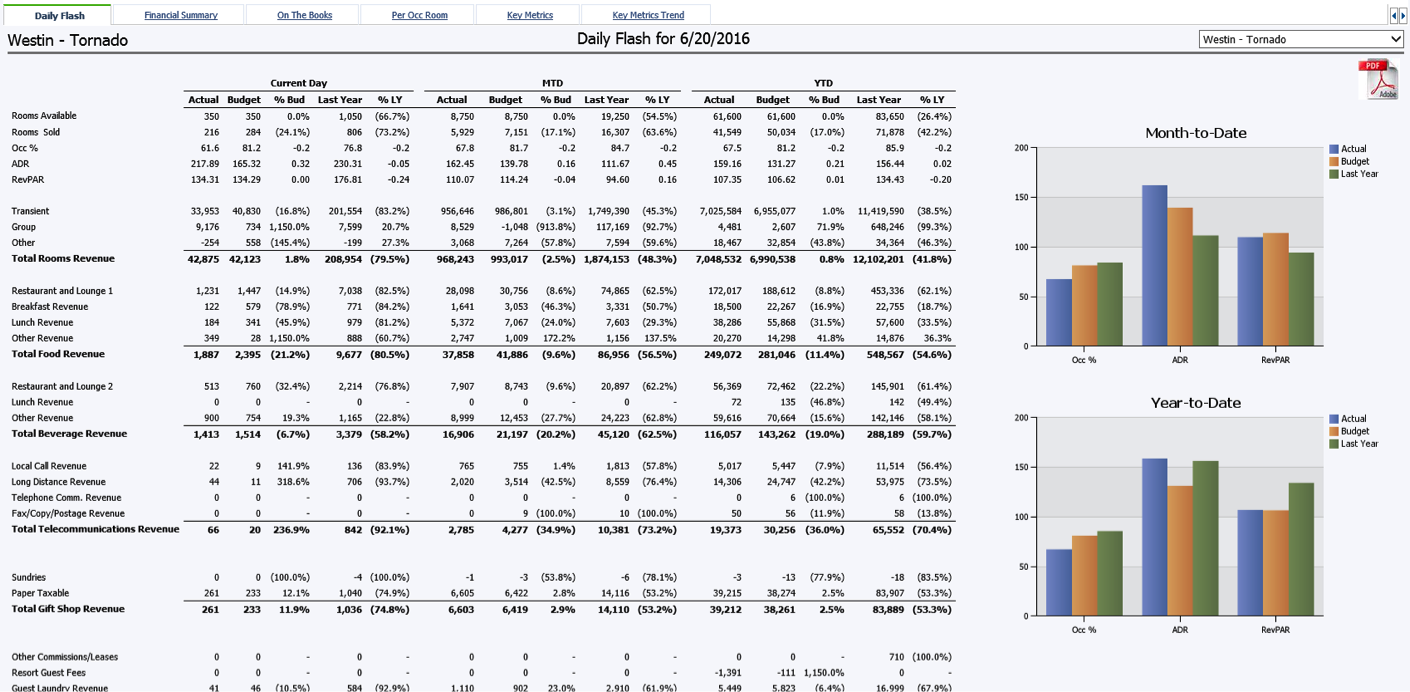Select the Transient row label
The height and width of the screenshot is (692, 1410).
30,211
